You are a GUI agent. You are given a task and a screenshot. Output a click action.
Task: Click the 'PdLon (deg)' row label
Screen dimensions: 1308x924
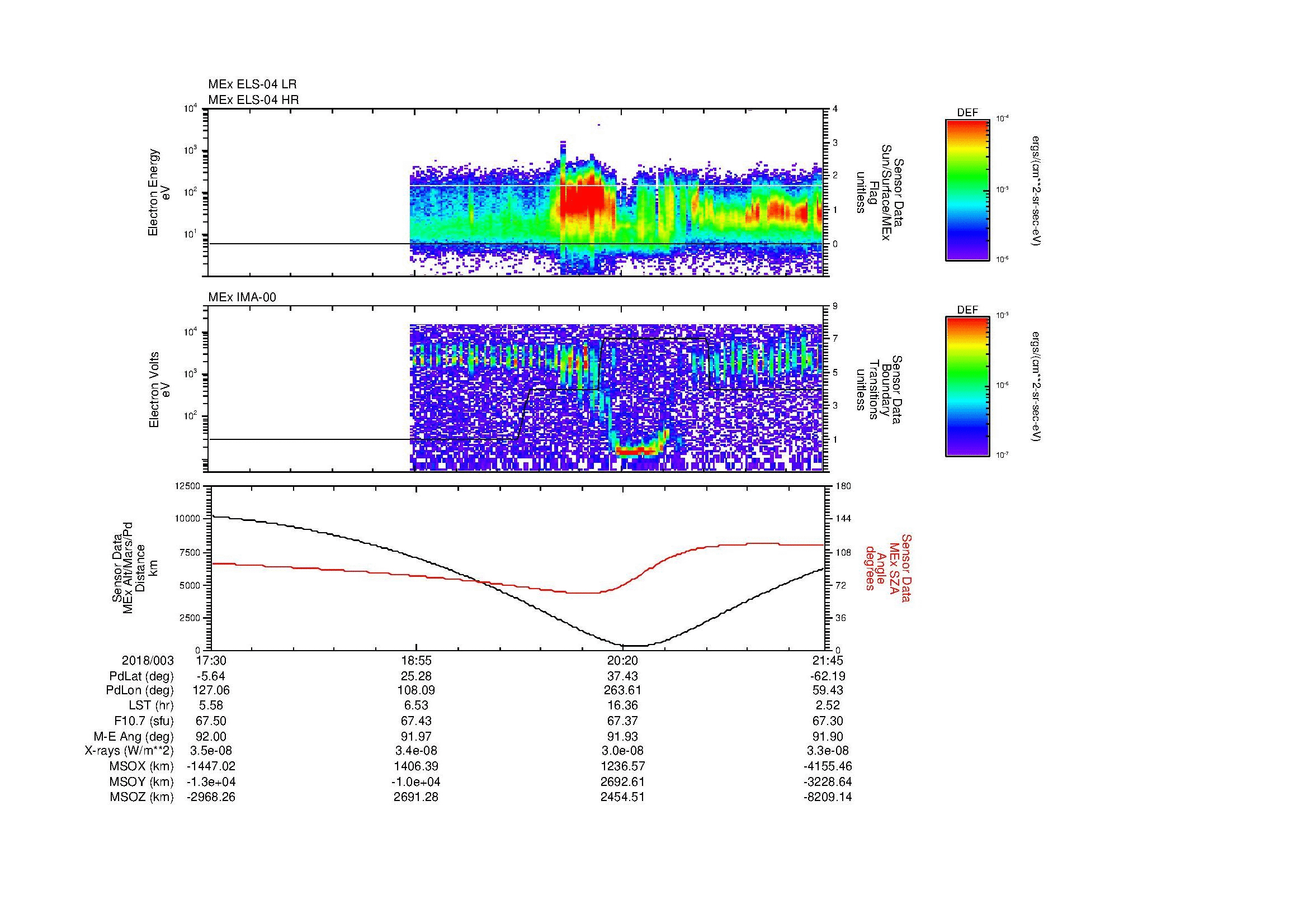pyautogui.click(x=141, y=690)
